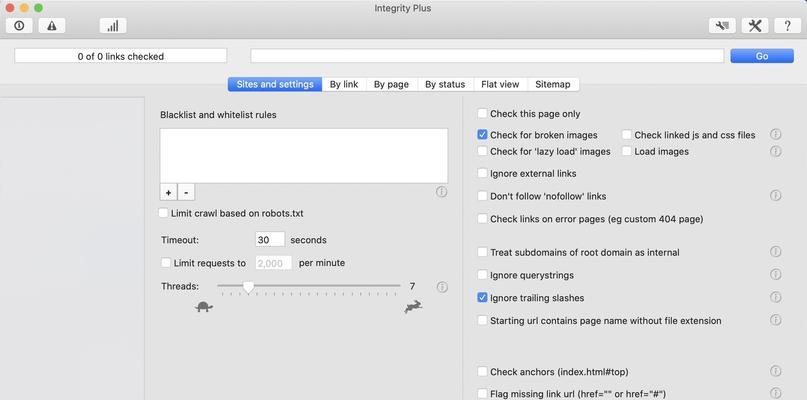
Task: Open the By status tab
Action: click(445, 84)
